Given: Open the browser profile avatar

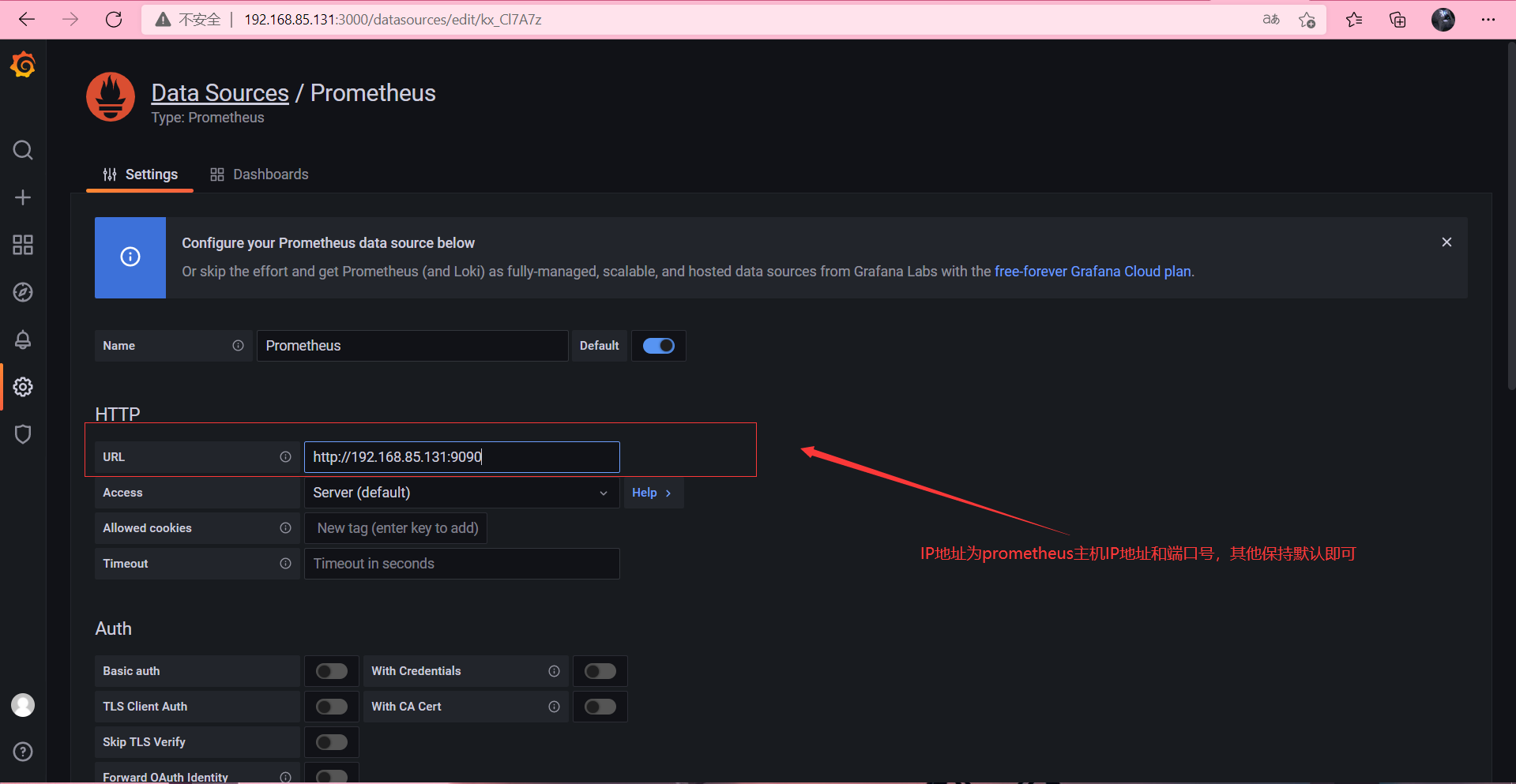Looking at the screenshot, I should [x=1443, y=20].
